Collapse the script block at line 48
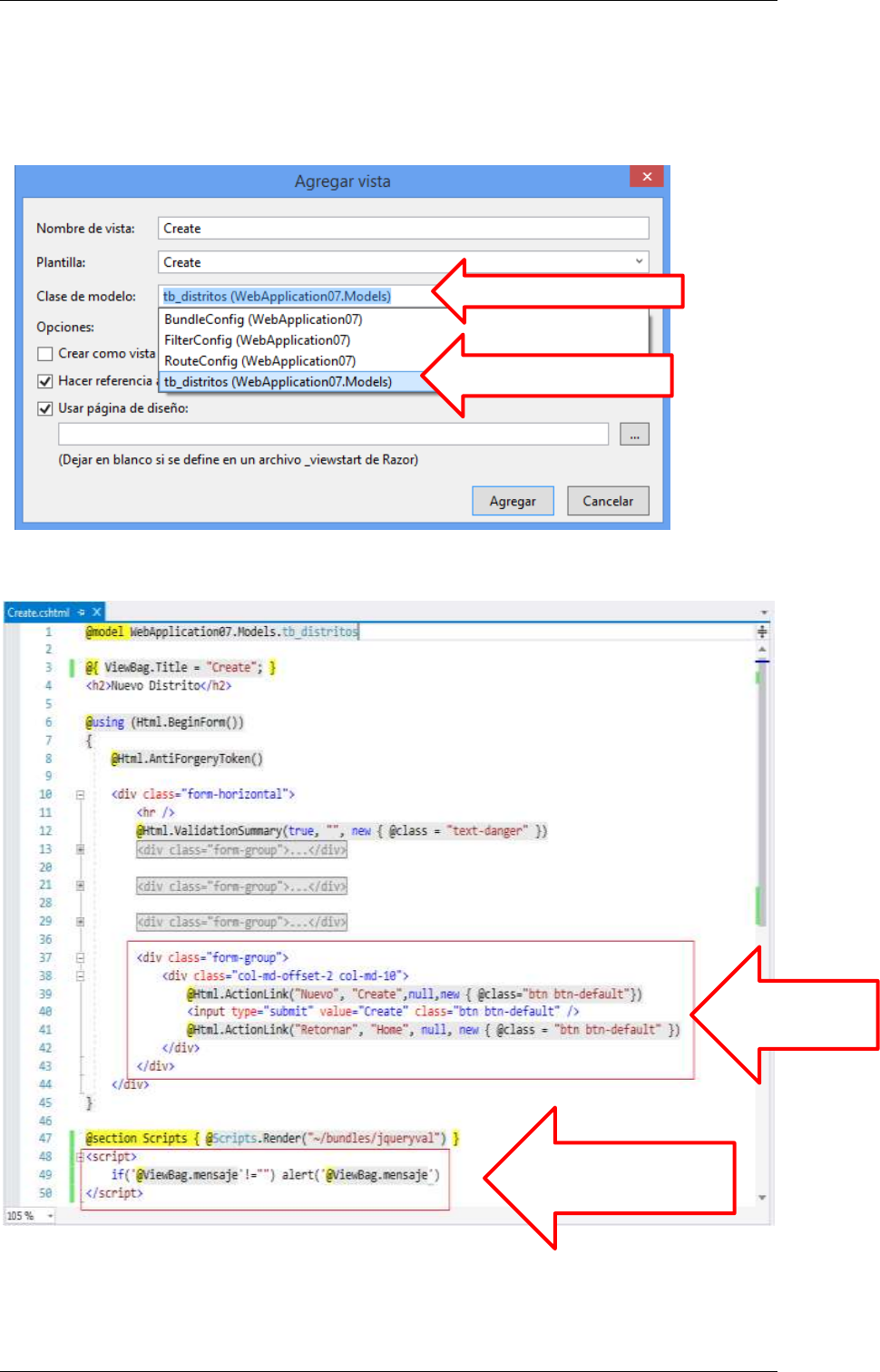 (80, 1157)
